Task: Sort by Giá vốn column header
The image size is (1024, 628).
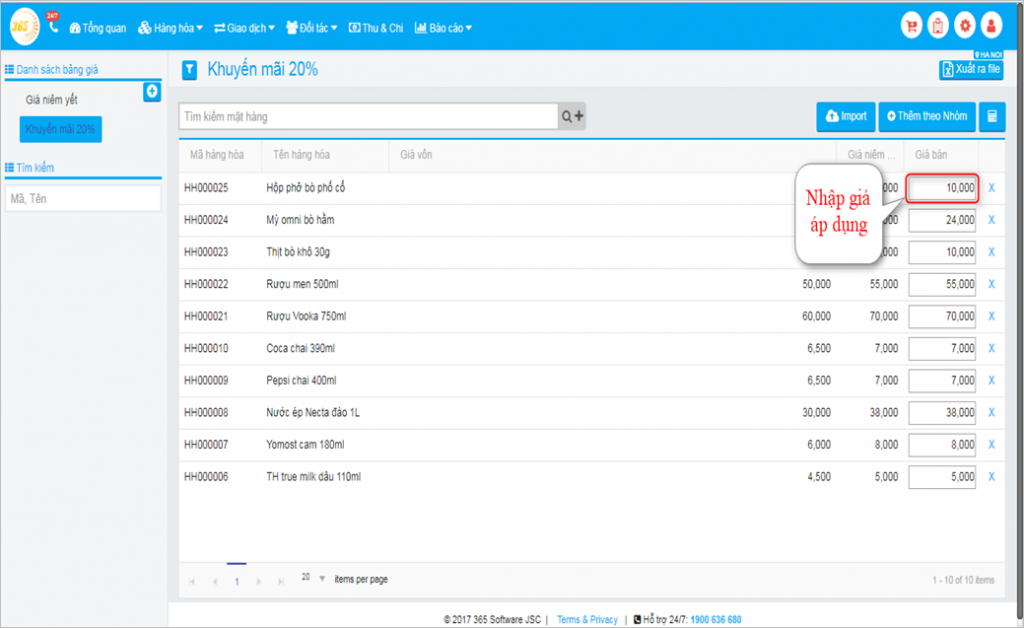Action: coord(416,155)
